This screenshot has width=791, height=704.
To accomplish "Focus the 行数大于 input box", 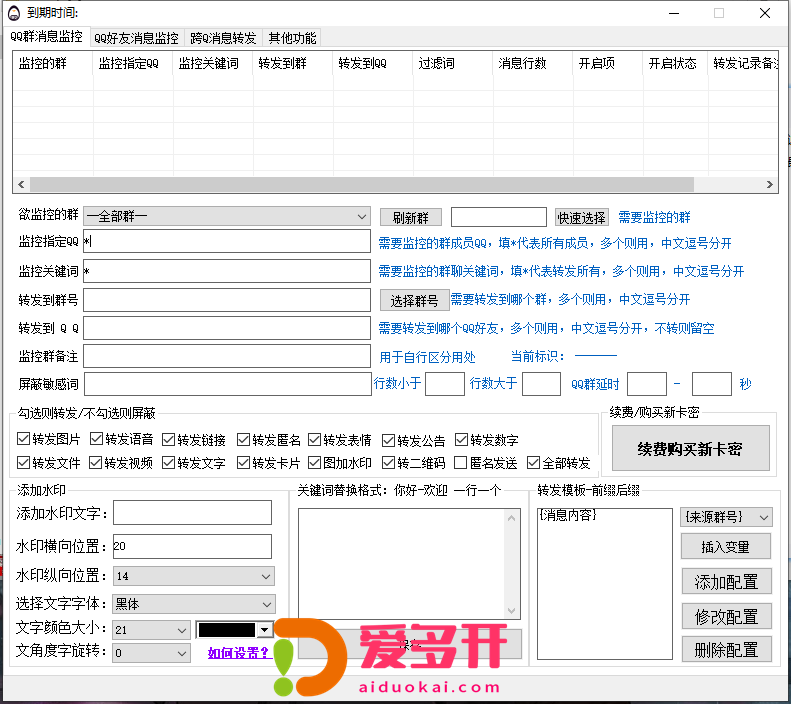I will coord(541,384).
